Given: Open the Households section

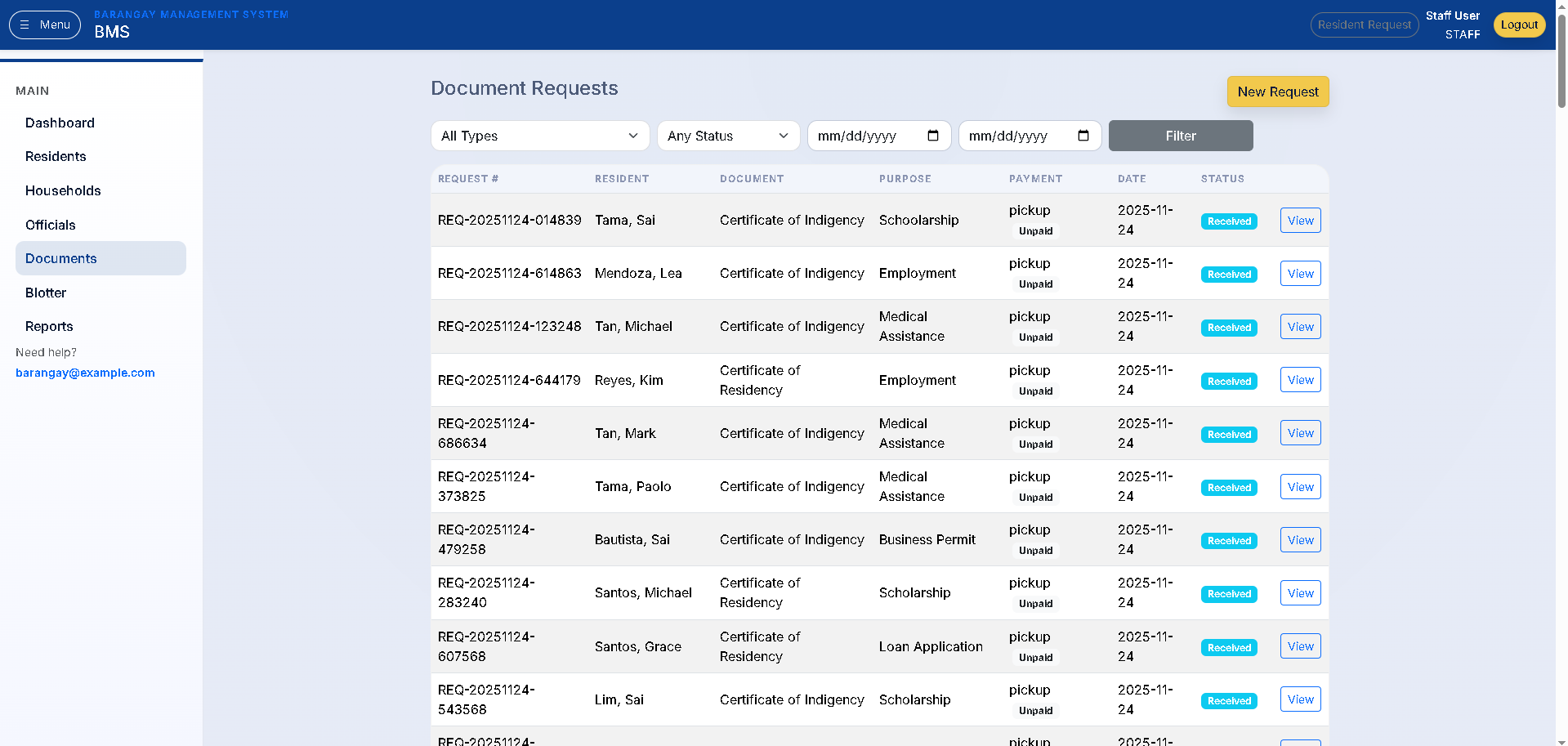Looking at the screenshot, I should point(63,190).
